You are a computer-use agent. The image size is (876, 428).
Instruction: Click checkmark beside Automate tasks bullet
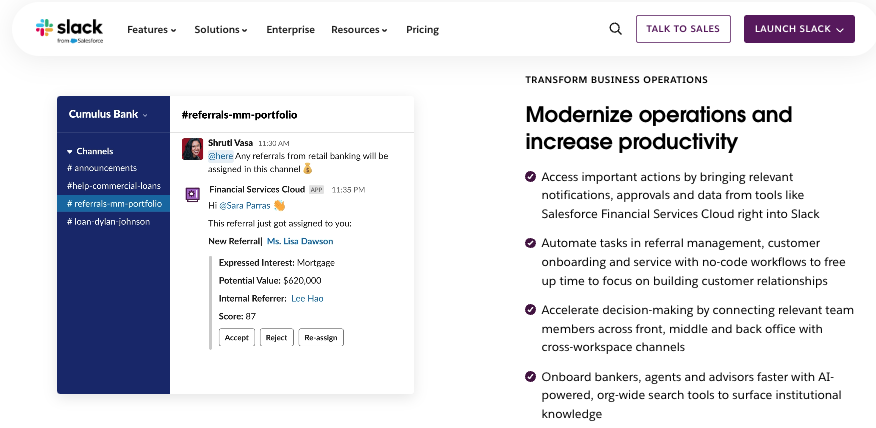pyautogui.click(x=530, y=243)
